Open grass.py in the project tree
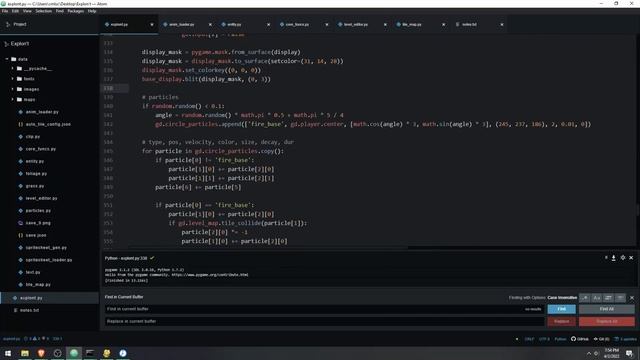Viewport: 640px width, 360px height. 34,186
